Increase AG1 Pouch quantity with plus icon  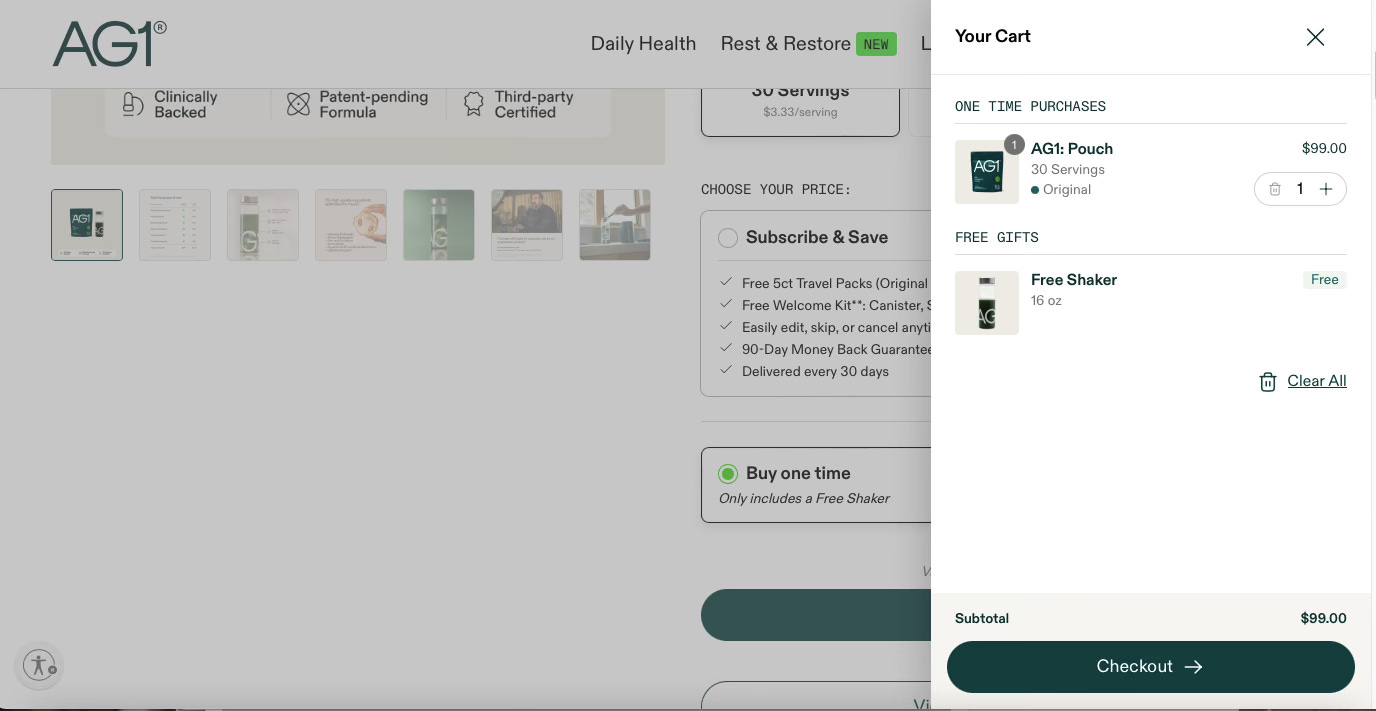(1326, 189)
